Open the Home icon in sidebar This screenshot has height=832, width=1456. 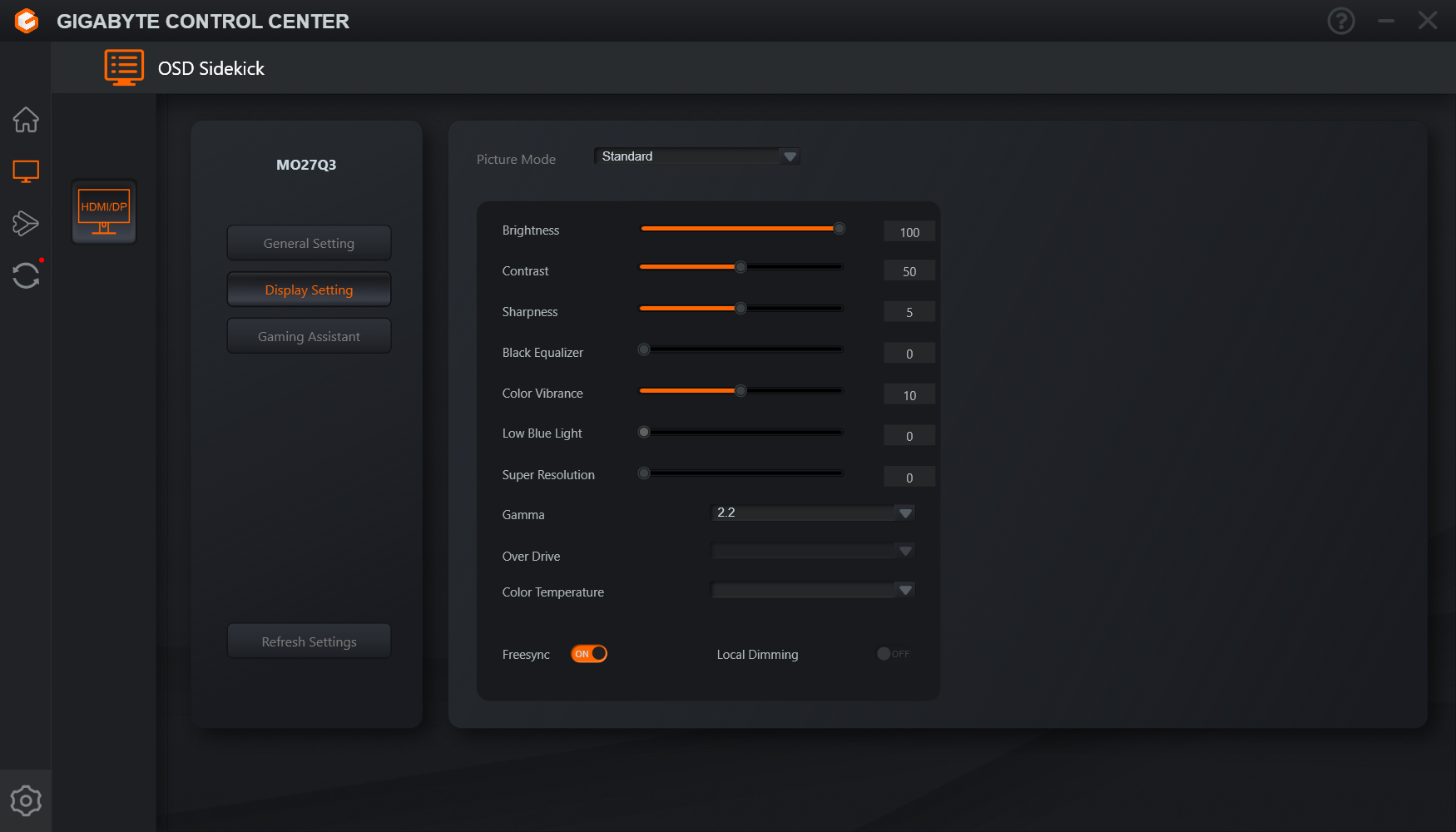point(26,120)
